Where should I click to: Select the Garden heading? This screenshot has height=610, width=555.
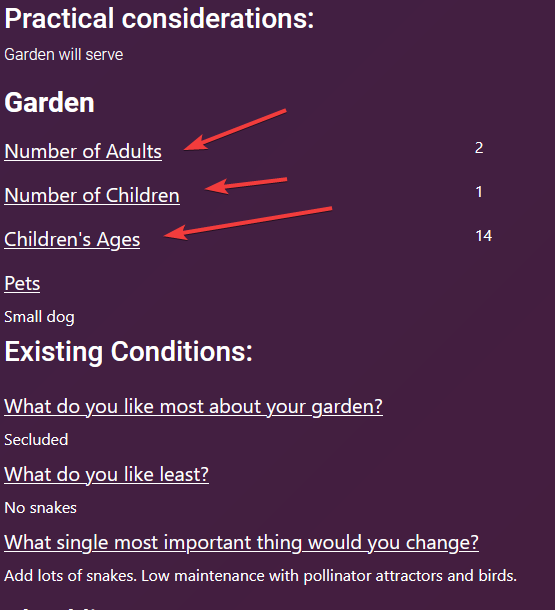click(49, 103)
